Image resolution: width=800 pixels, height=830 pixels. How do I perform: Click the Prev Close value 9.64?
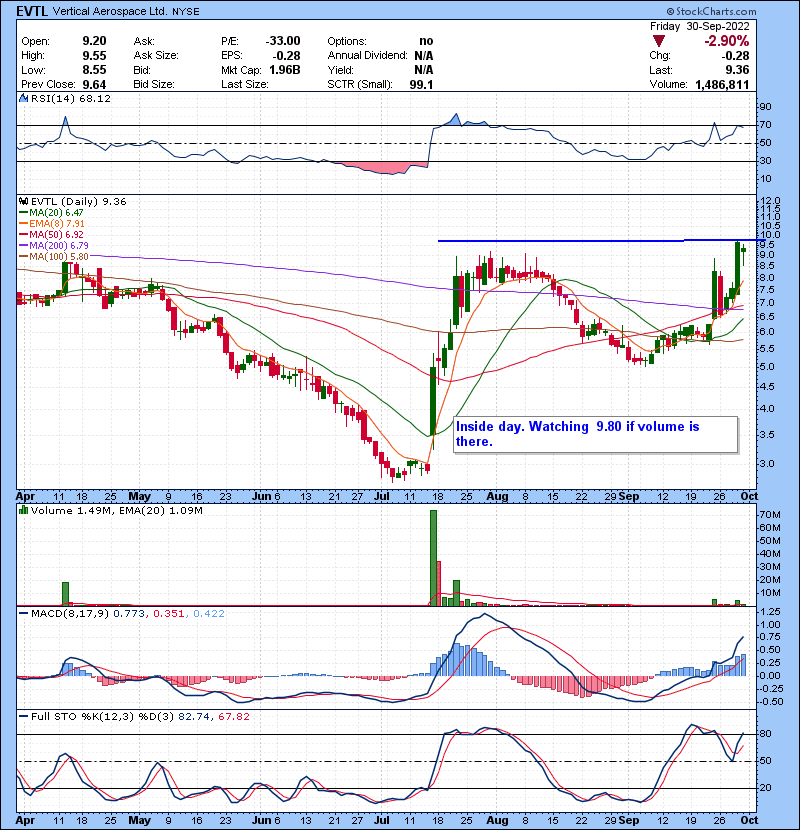(x=94, y=85)
